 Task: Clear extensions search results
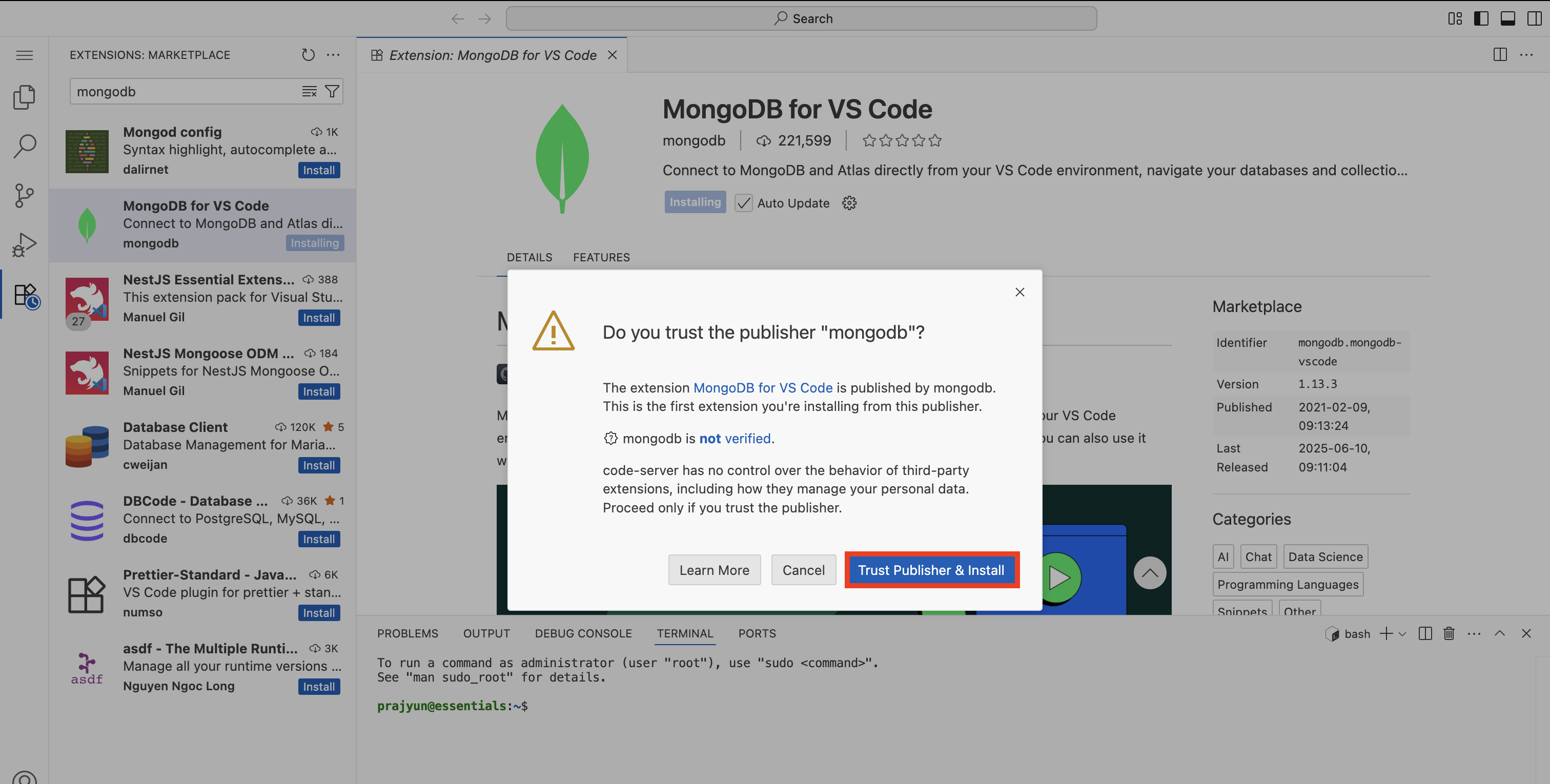309,91
